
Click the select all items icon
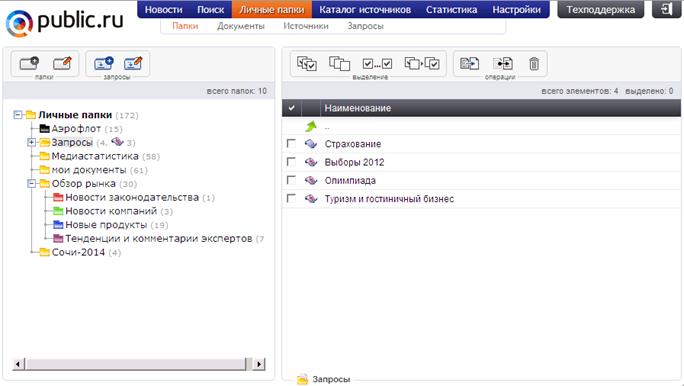(x=307, y=64)
